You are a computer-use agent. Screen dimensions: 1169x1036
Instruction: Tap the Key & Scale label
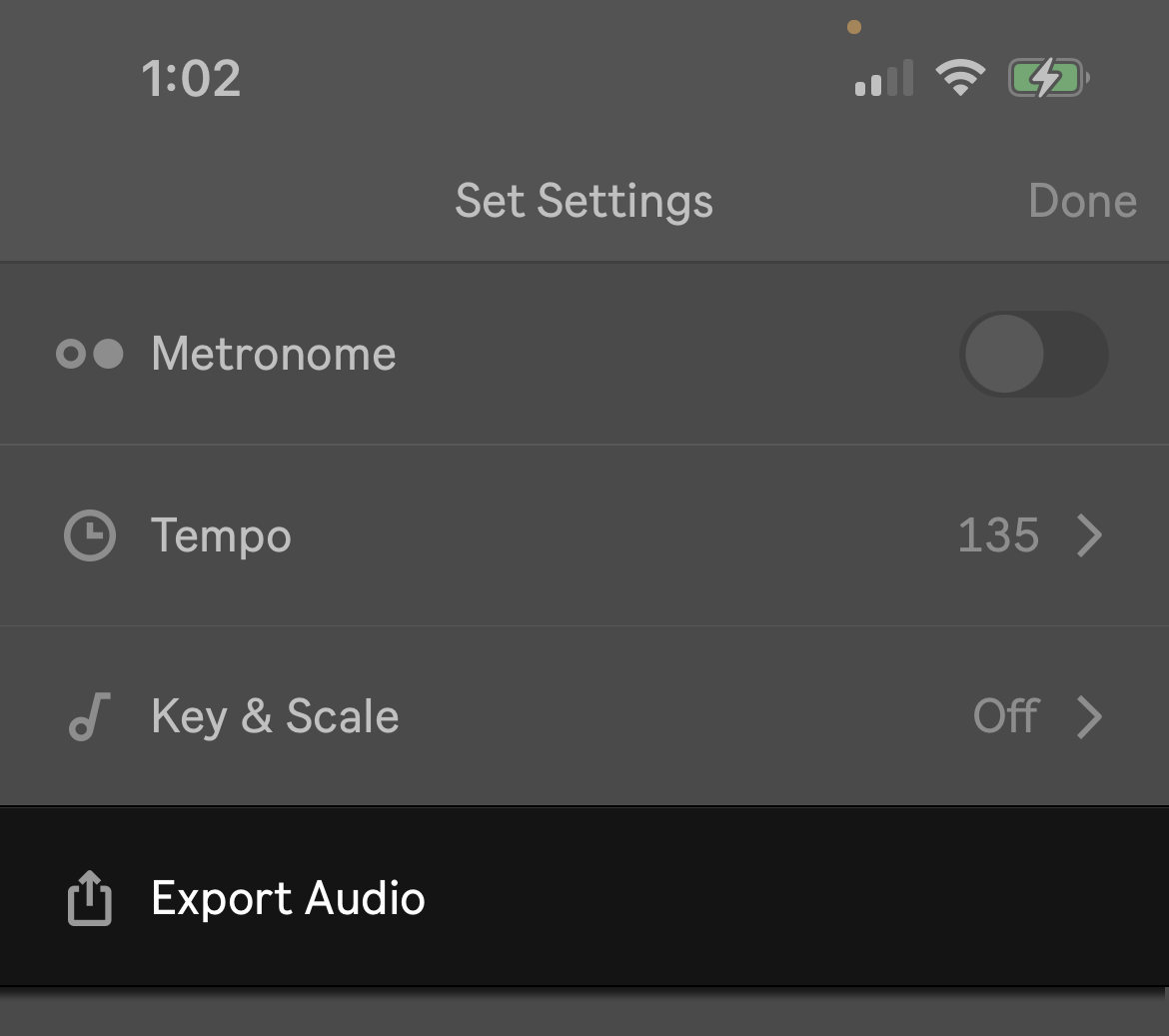[x=275, y=717]
